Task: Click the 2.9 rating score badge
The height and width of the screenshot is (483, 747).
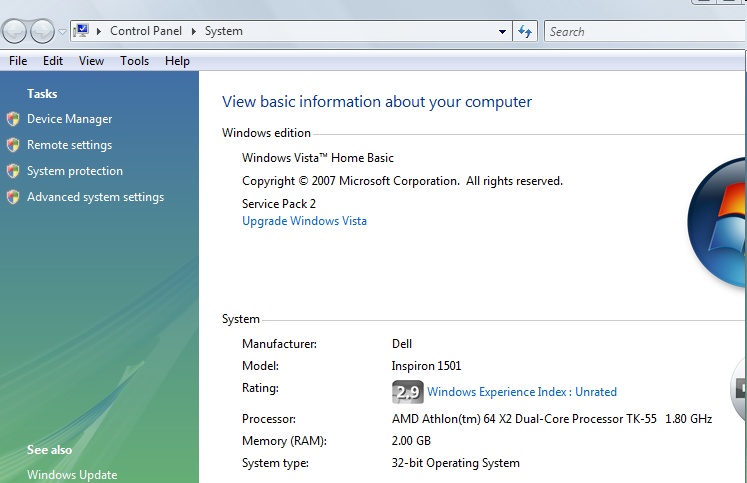Action: (408, 392)
